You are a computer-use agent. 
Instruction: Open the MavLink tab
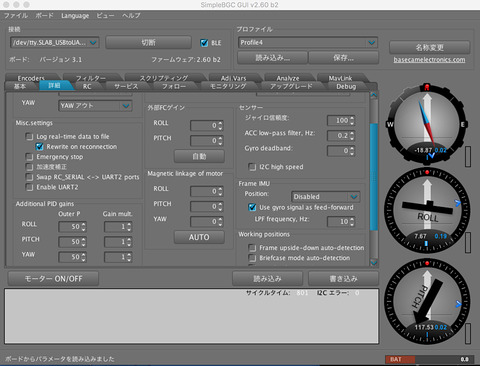point(340,78)
